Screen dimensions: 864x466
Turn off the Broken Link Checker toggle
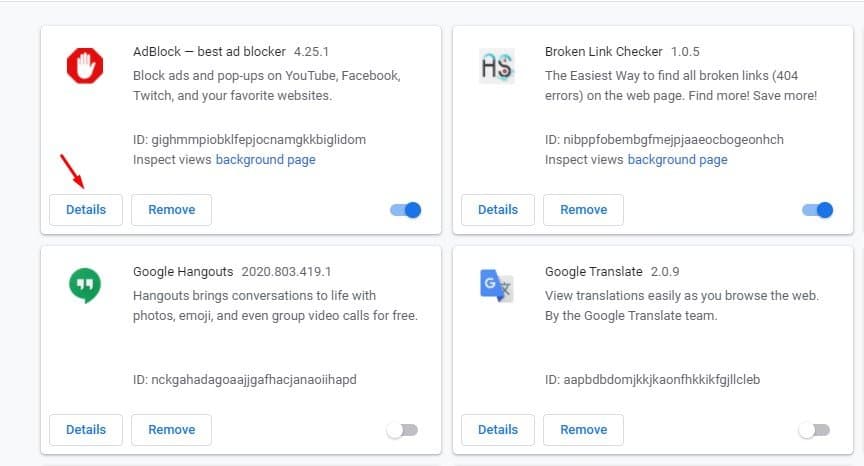tap(818, 210)
